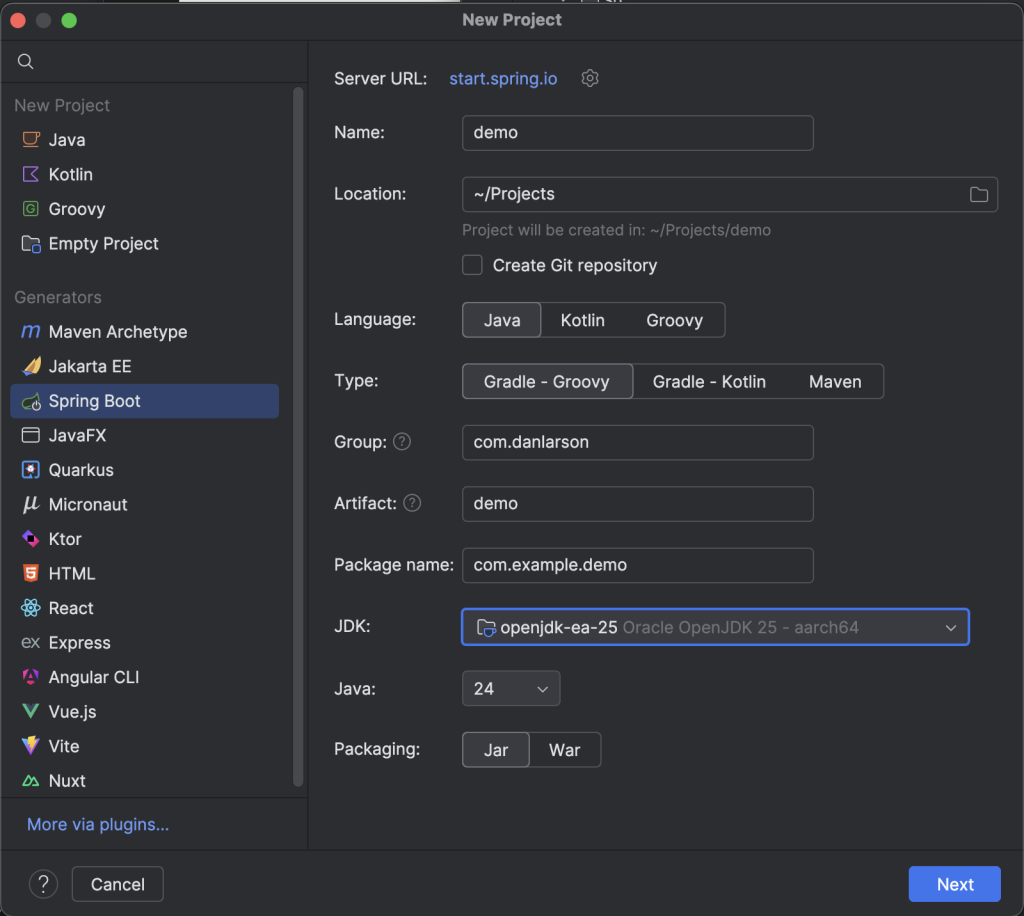Screen dimensions: 1024x916
Task: Open the JDK selection dropdown
Action: coord(715,627)
